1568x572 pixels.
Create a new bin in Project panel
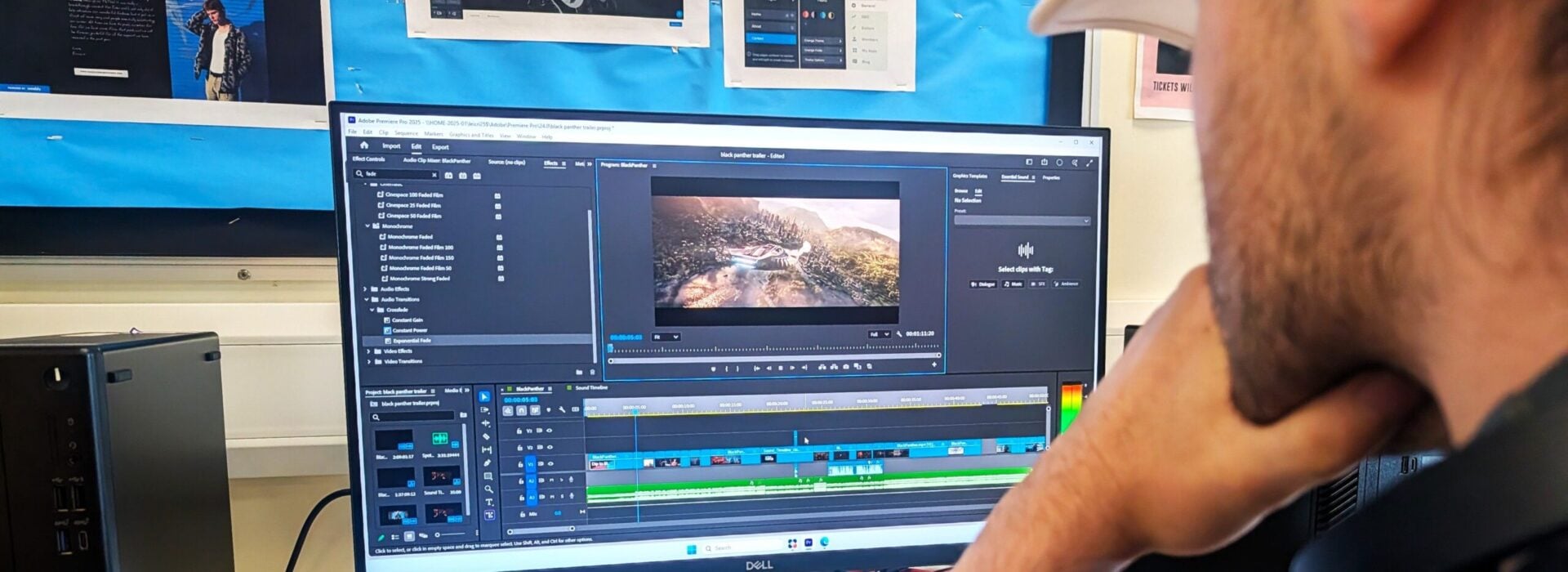(463, 415)
